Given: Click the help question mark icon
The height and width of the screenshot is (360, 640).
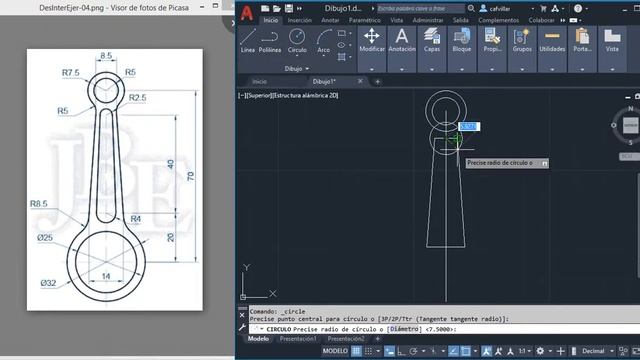Looking at the screenshot, I should (578, 8).
